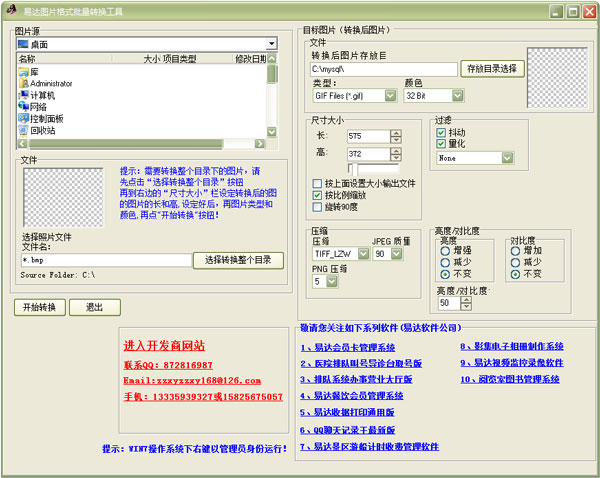
Task: Toggle the 量化 quantize checkbox
Action: 441,144
